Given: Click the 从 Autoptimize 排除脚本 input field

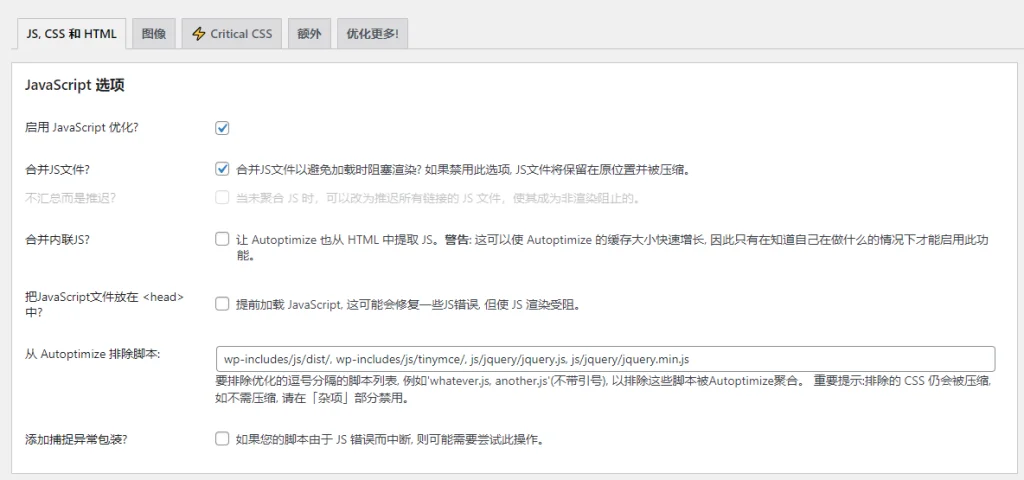Looking at the screenshot, I should [x=605, y=359].
